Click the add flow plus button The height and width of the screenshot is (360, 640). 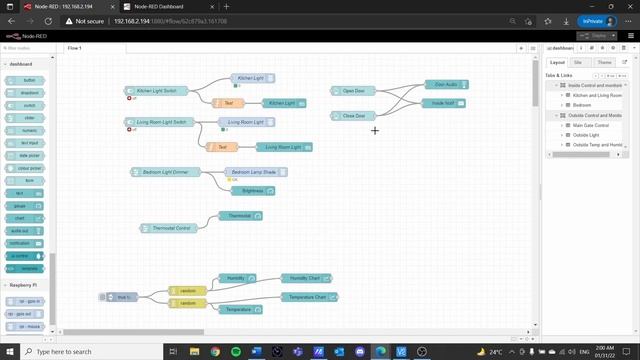pyautogui.click(x=521, y=48)
